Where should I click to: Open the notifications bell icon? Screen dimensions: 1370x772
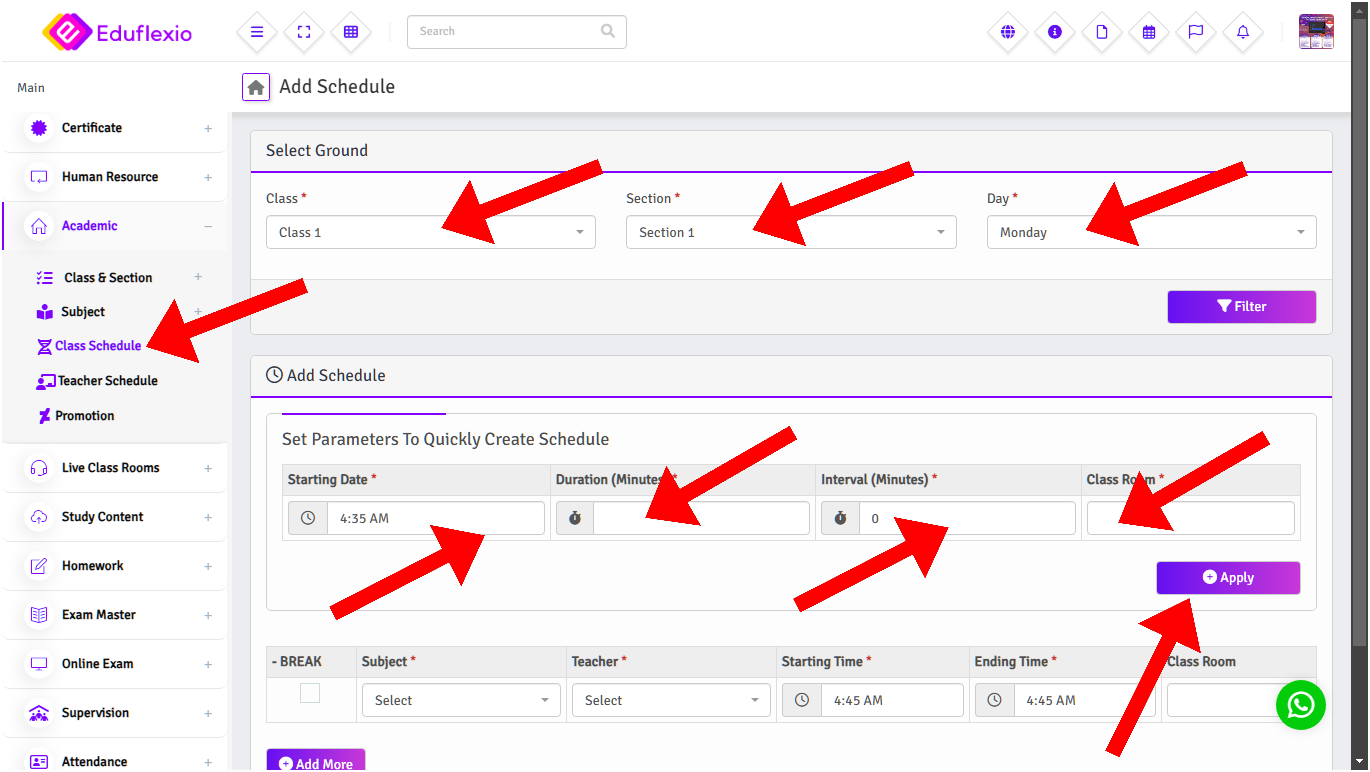(x=1243, y=32)
